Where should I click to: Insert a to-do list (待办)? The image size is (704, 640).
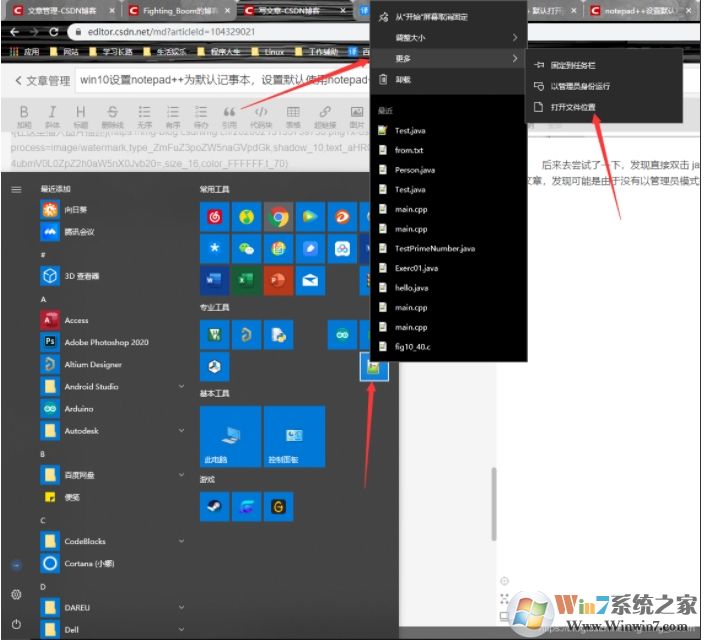(201, 116)
